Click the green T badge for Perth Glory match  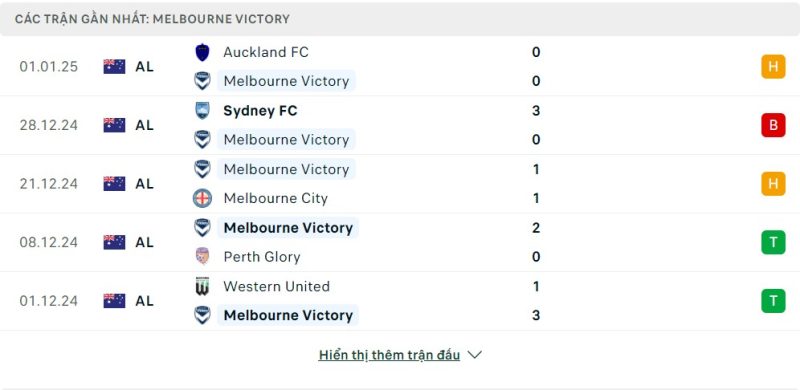pyautogui.click(x=773, y=242)
